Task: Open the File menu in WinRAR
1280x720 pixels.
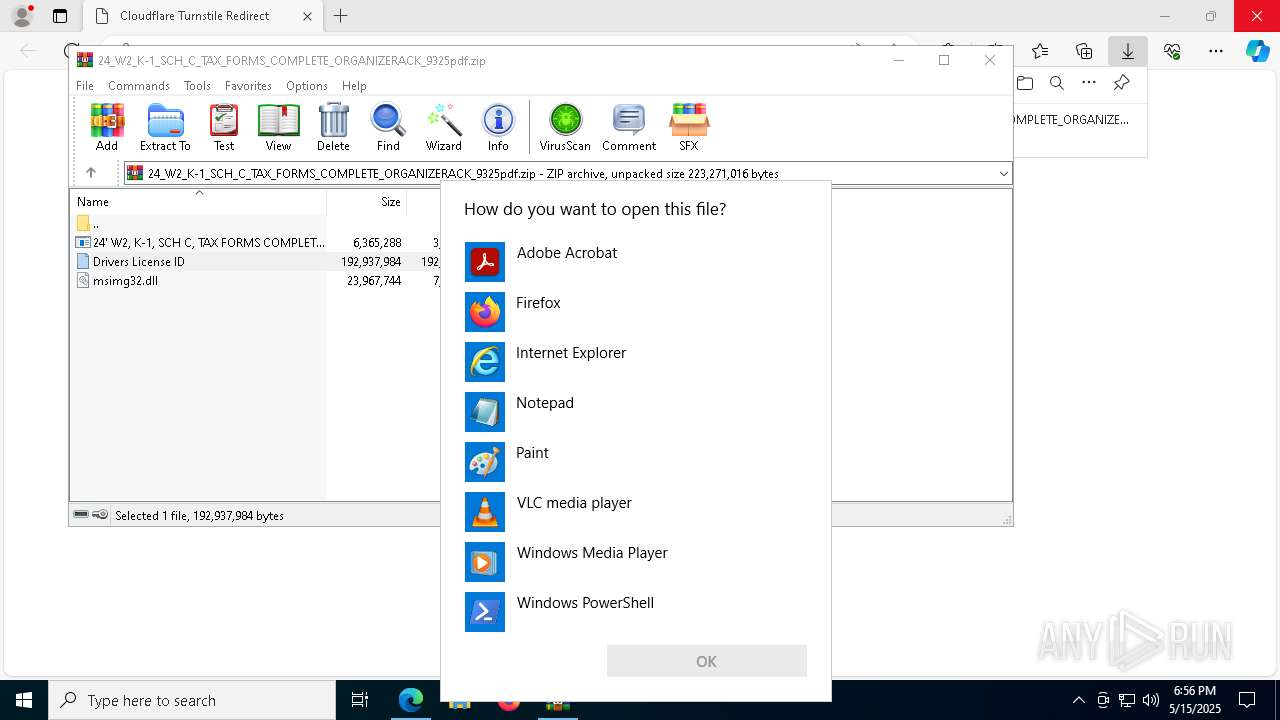Action: point(85,86)
